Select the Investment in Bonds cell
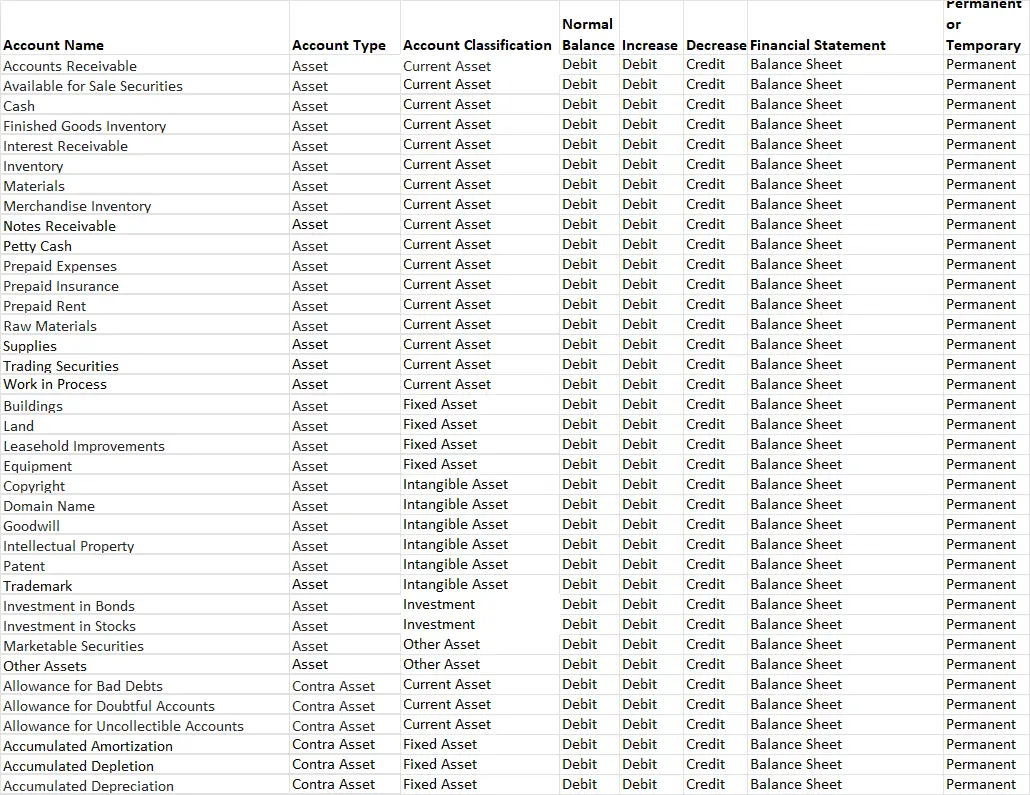Image resolution: width=1030 pixels, height=795 pixels. pos(69,606)
